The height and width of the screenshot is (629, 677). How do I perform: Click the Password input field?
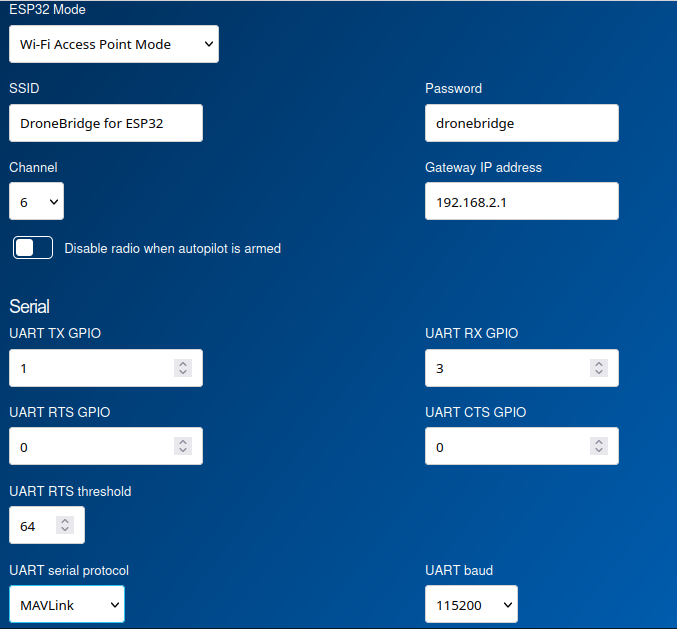(x=521, y=124)
